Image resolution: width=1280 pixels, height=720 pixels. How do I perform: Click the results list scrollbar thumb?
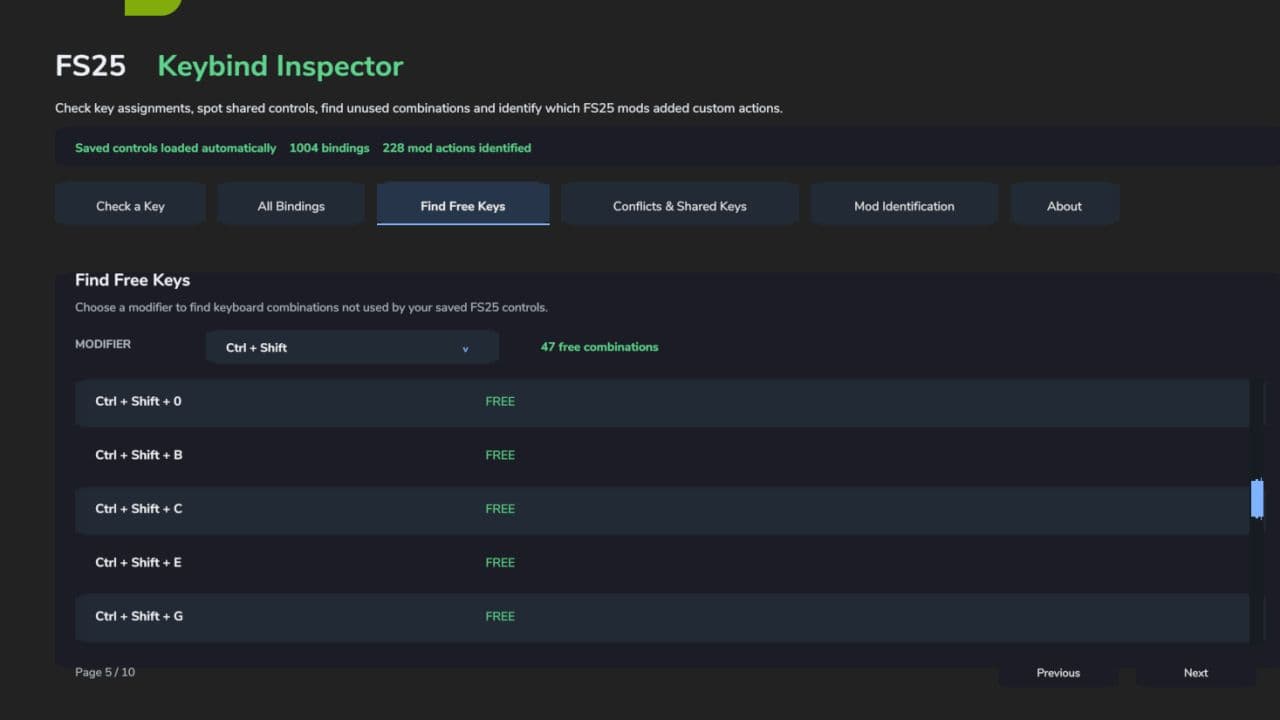click(1257, 498)
